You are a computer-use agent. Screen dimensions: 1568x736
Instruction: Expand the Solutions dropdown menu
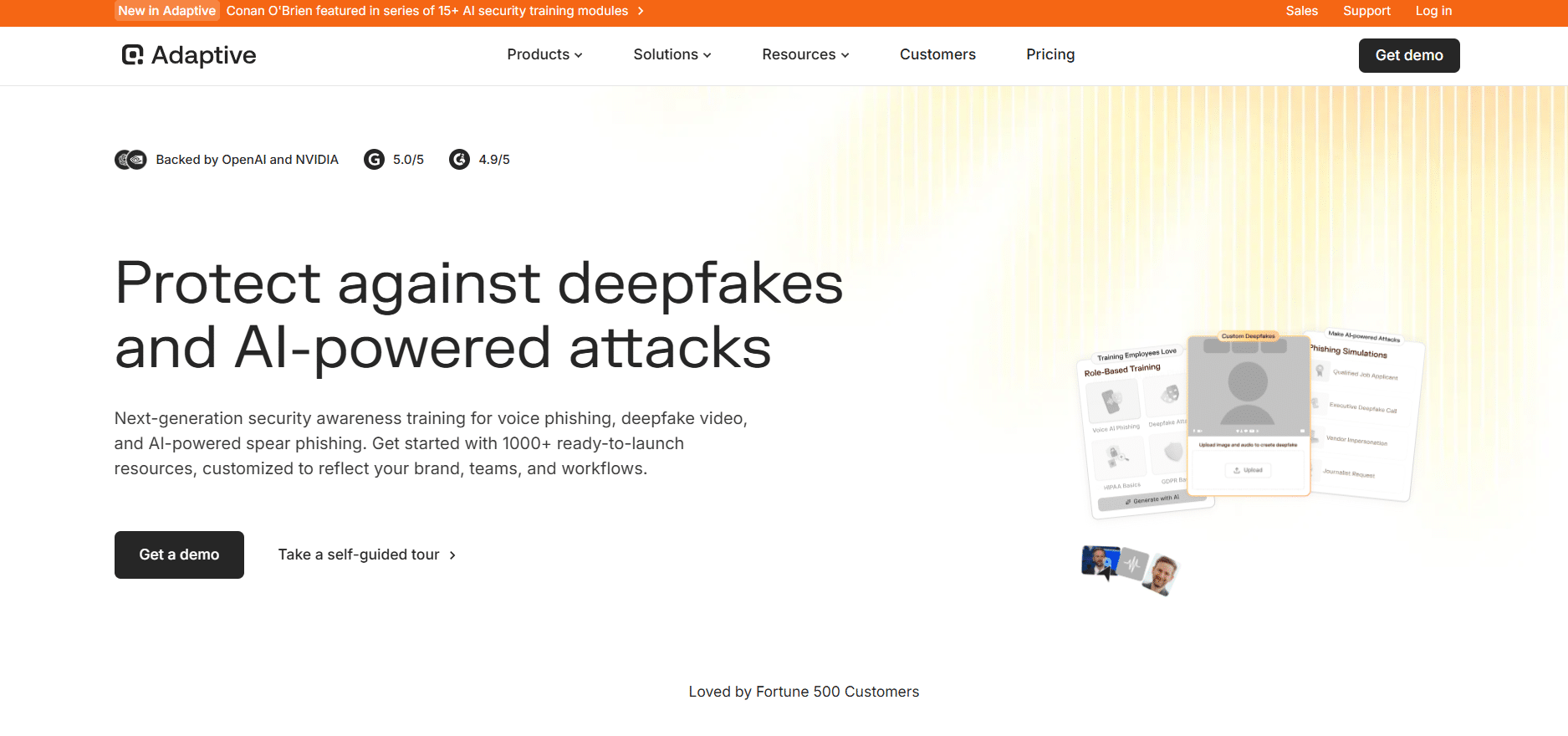pyautogui.click(x=672, y=54)
